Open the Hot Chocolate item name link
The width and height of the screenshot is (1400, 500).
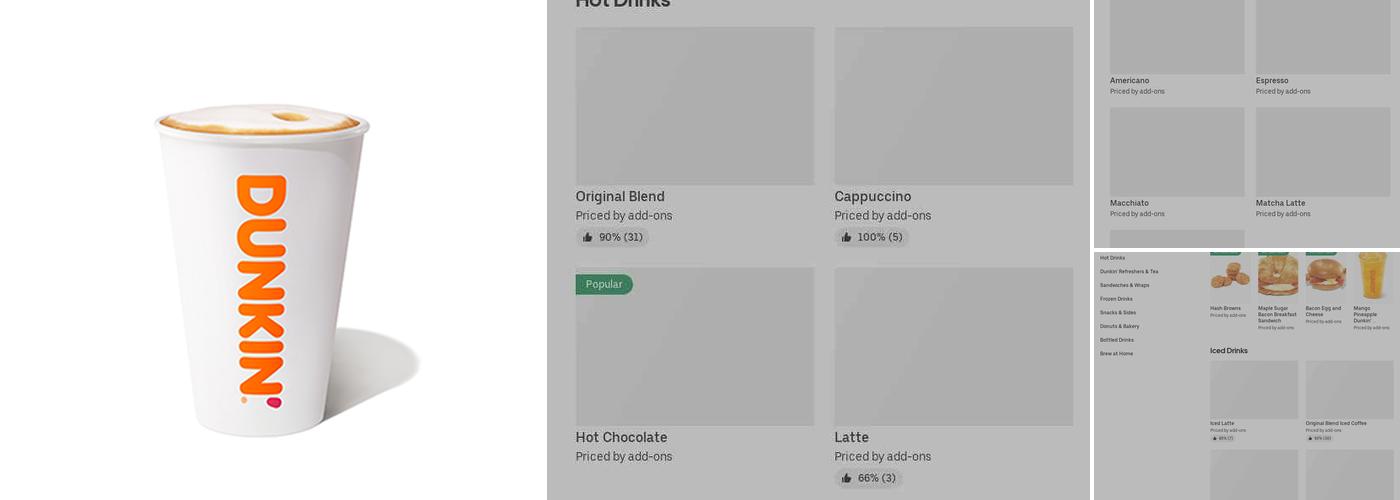tap(621, 437)
